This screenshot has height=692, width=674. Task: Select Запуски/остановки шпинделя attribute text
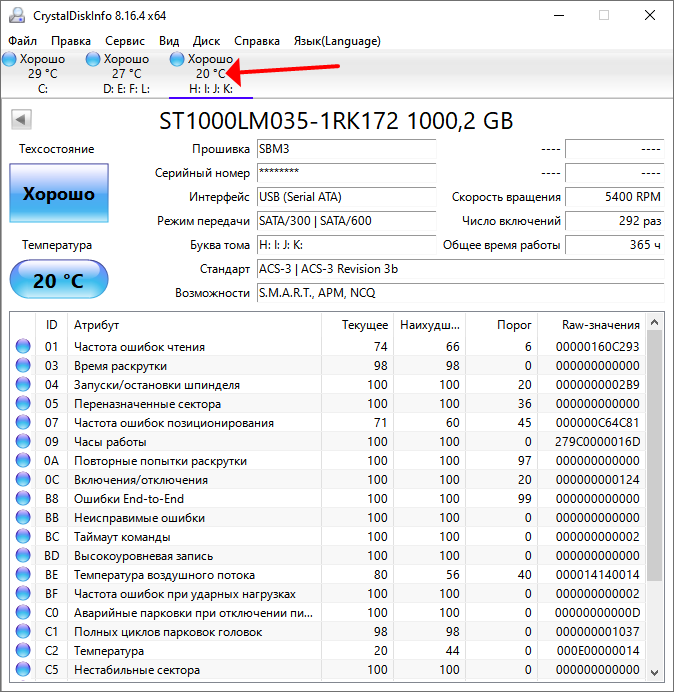[157, 385]
